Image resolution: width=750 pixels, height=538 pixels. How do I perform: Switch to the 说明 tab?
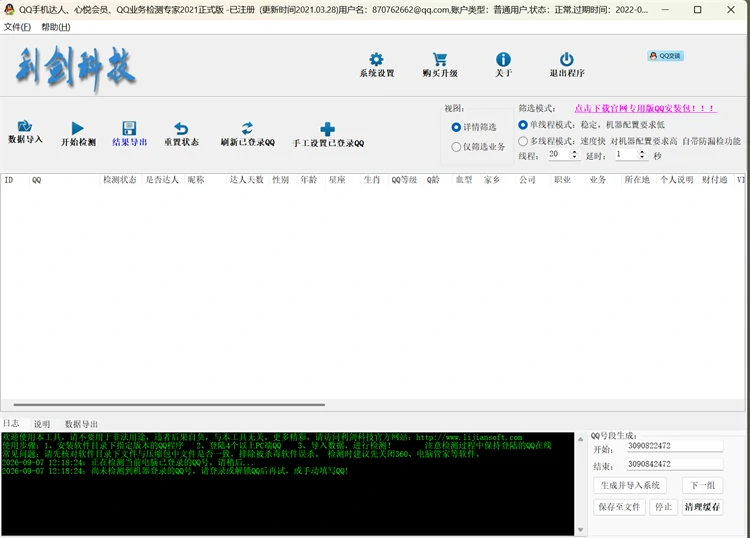click(x=42, y=424)
